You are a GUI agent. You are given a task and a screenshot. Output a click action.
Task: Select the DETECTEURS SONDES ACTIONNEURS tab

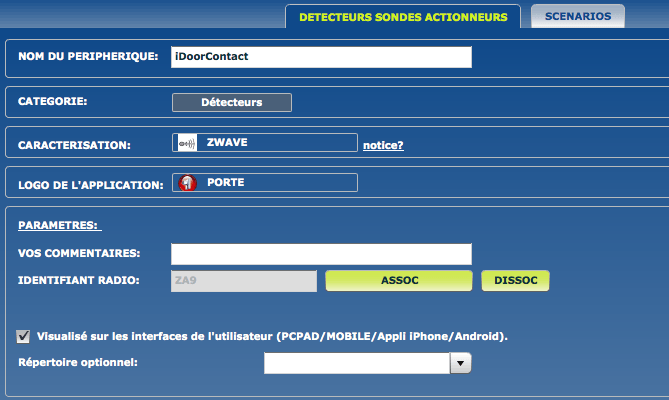[x=403, y=17]
